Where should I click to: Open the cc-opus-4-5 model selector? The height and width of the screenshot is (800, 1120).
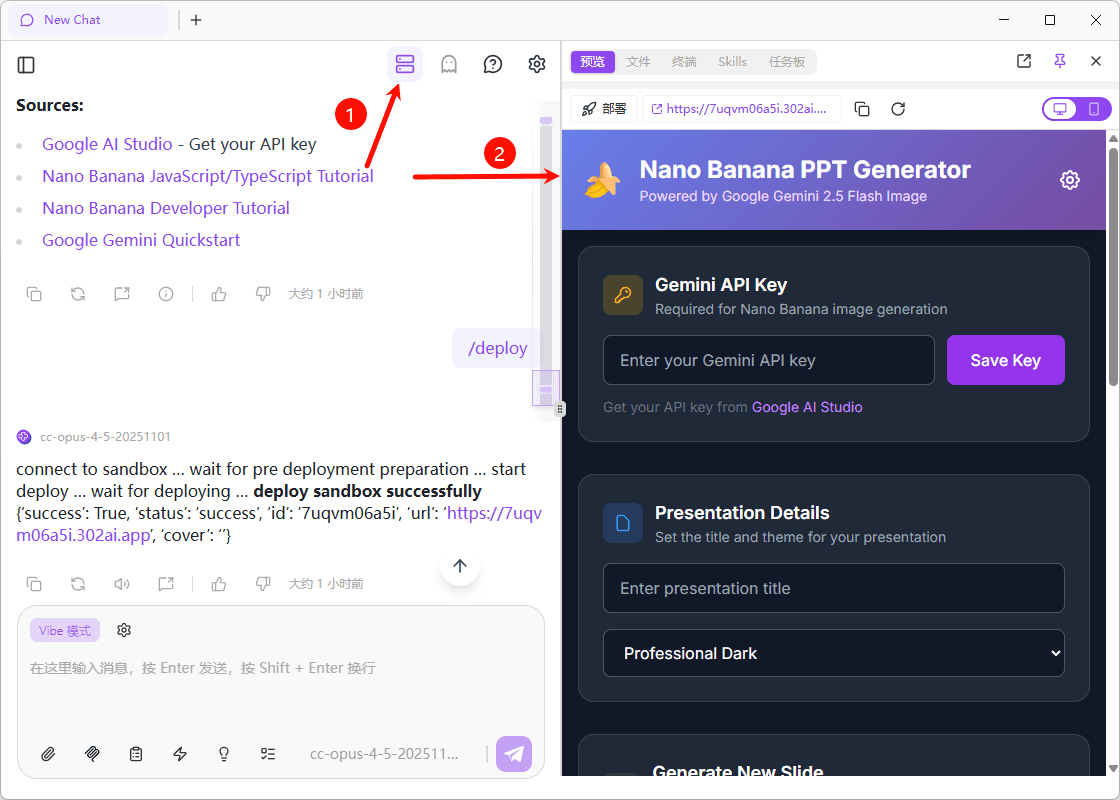point(384,754)
